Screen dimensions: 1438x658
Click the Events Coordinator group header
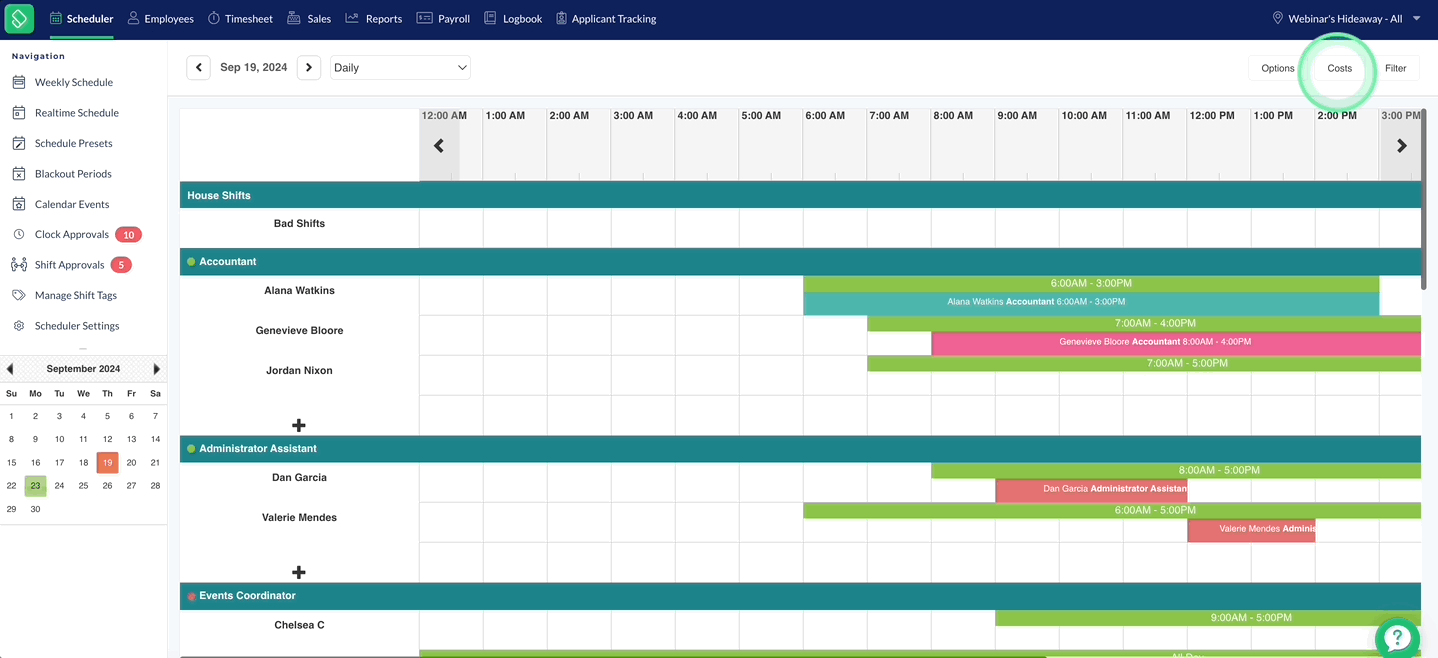[800, 596]
